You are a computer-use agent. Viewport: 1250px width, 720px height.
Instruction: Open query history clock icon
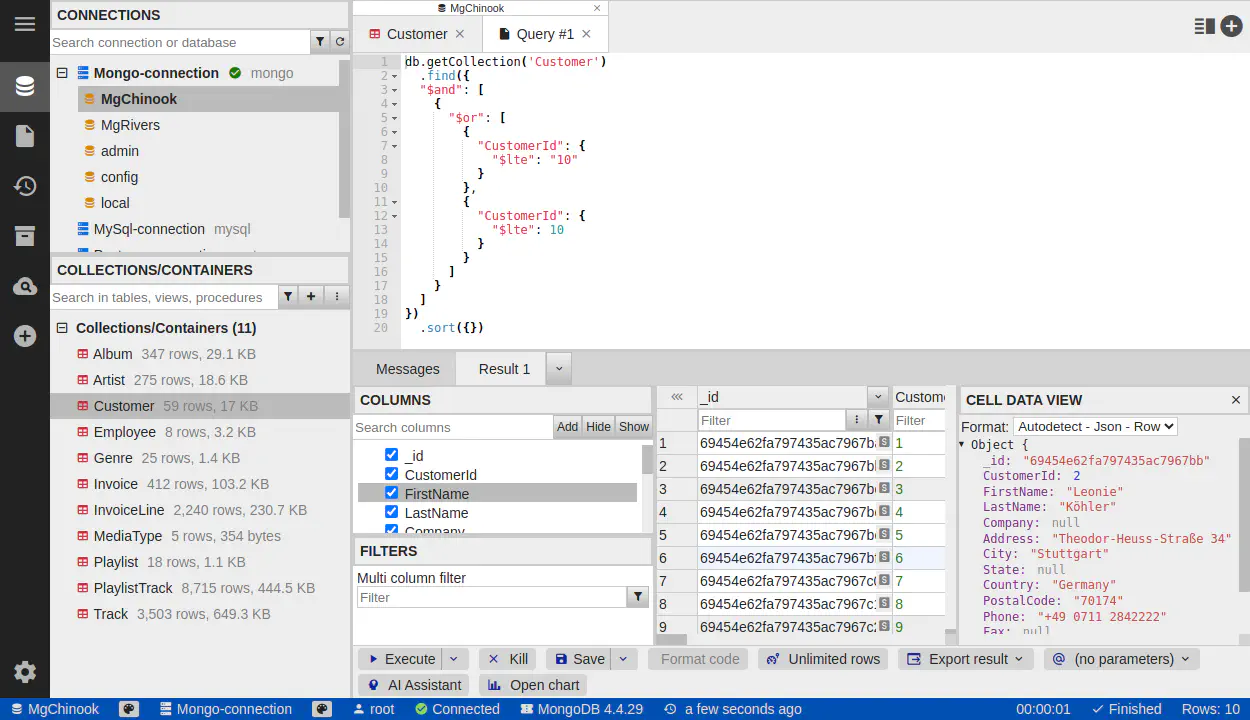(x=25, y=186)
